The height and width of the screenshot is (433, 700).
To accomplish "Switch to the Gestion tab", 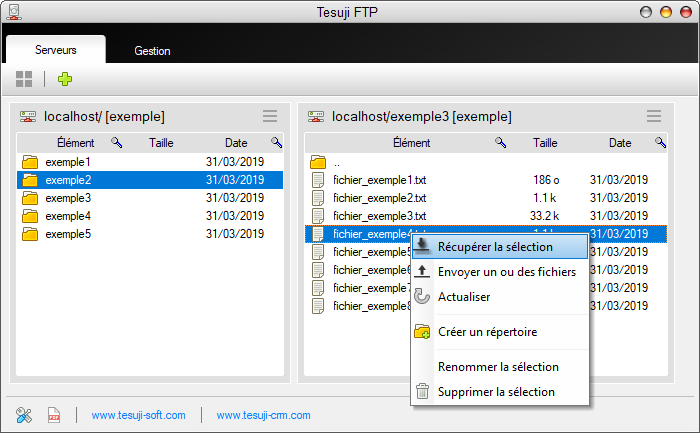I will coord(152,51).
